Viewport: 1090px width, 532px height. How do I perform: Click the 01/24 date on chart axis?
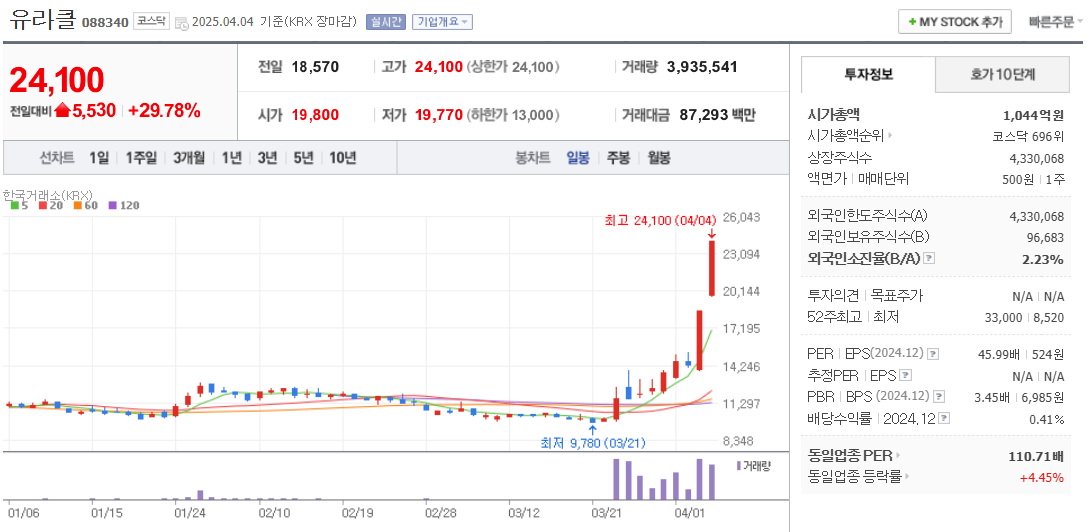[x=189, y=514]
